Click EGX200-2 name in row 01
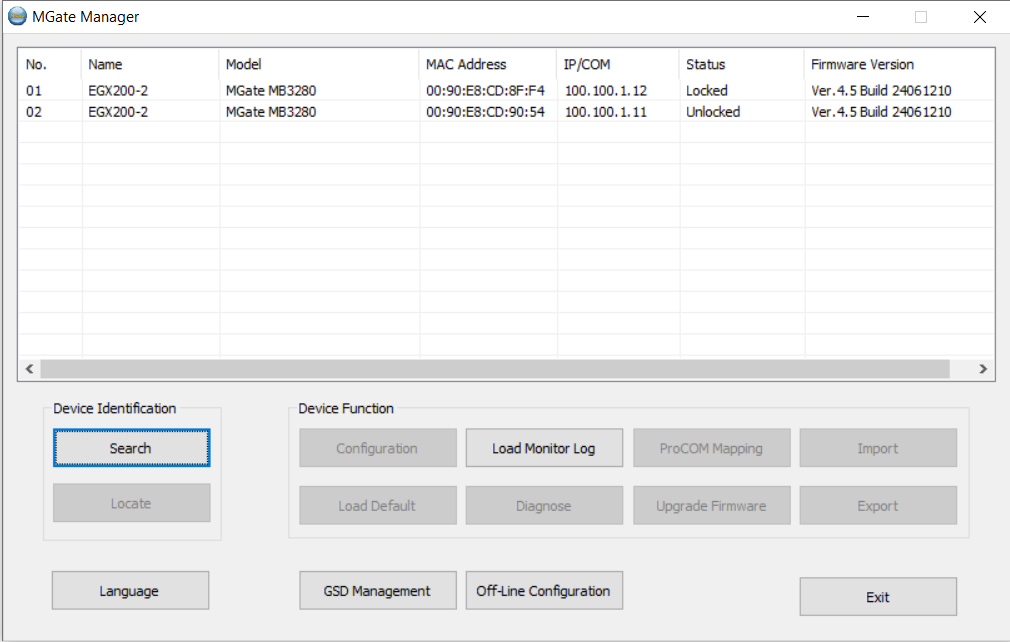Viewport: 1010px width, 642px height. coord(118,90)
